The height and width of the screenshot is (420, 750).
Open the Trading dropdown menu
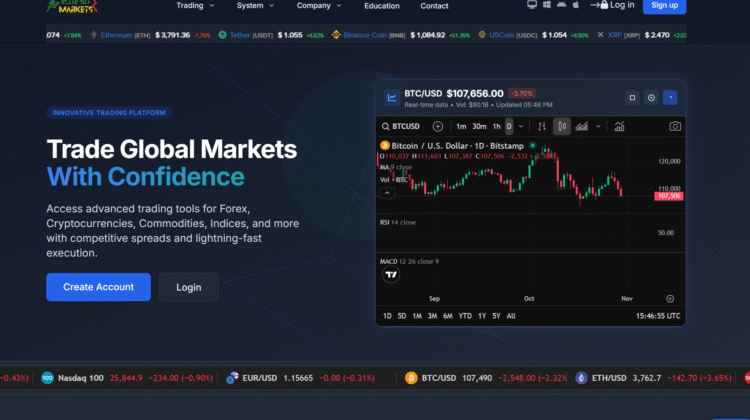(x=194, y=5)
